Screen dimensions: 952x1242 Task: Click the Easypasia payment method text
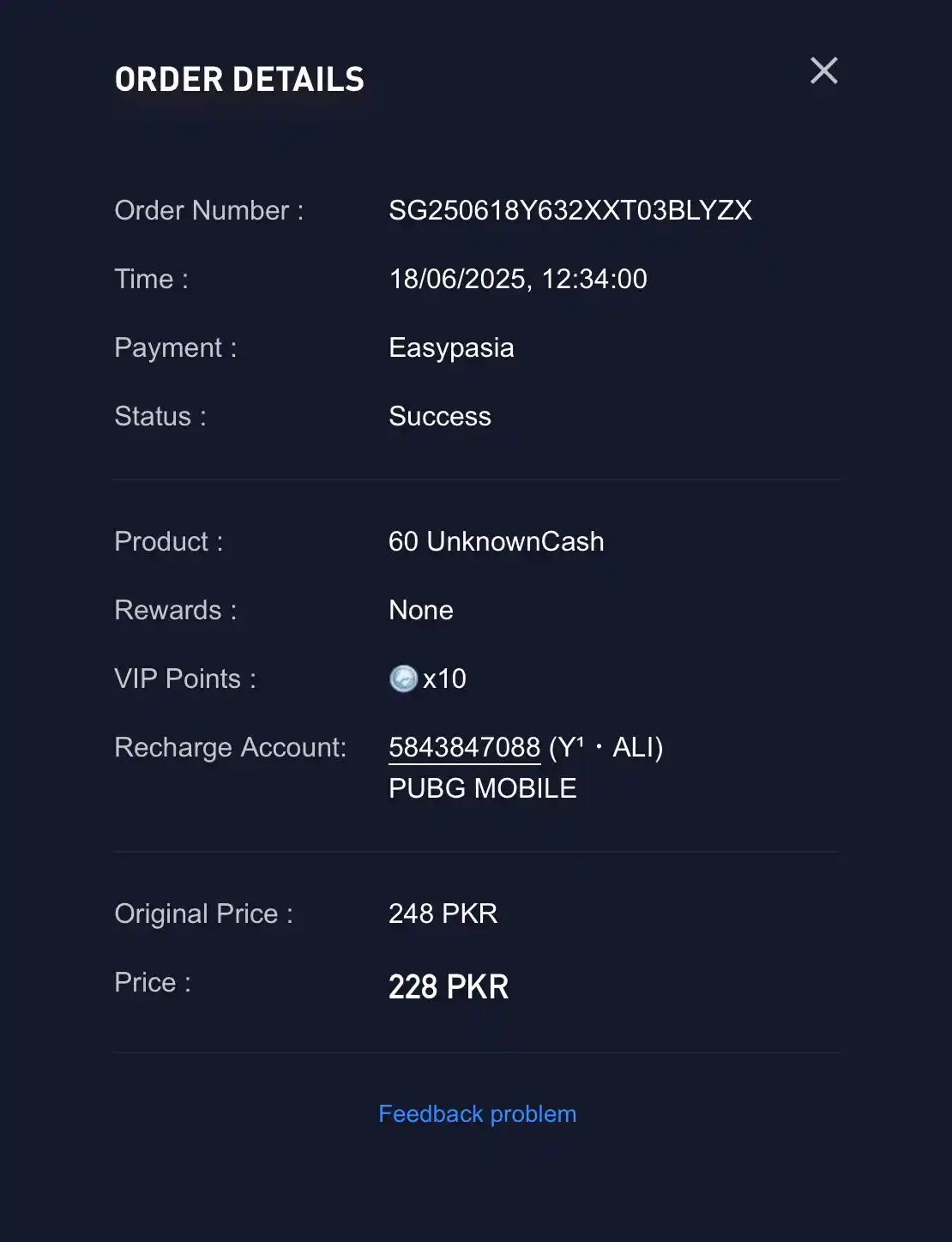451,348
